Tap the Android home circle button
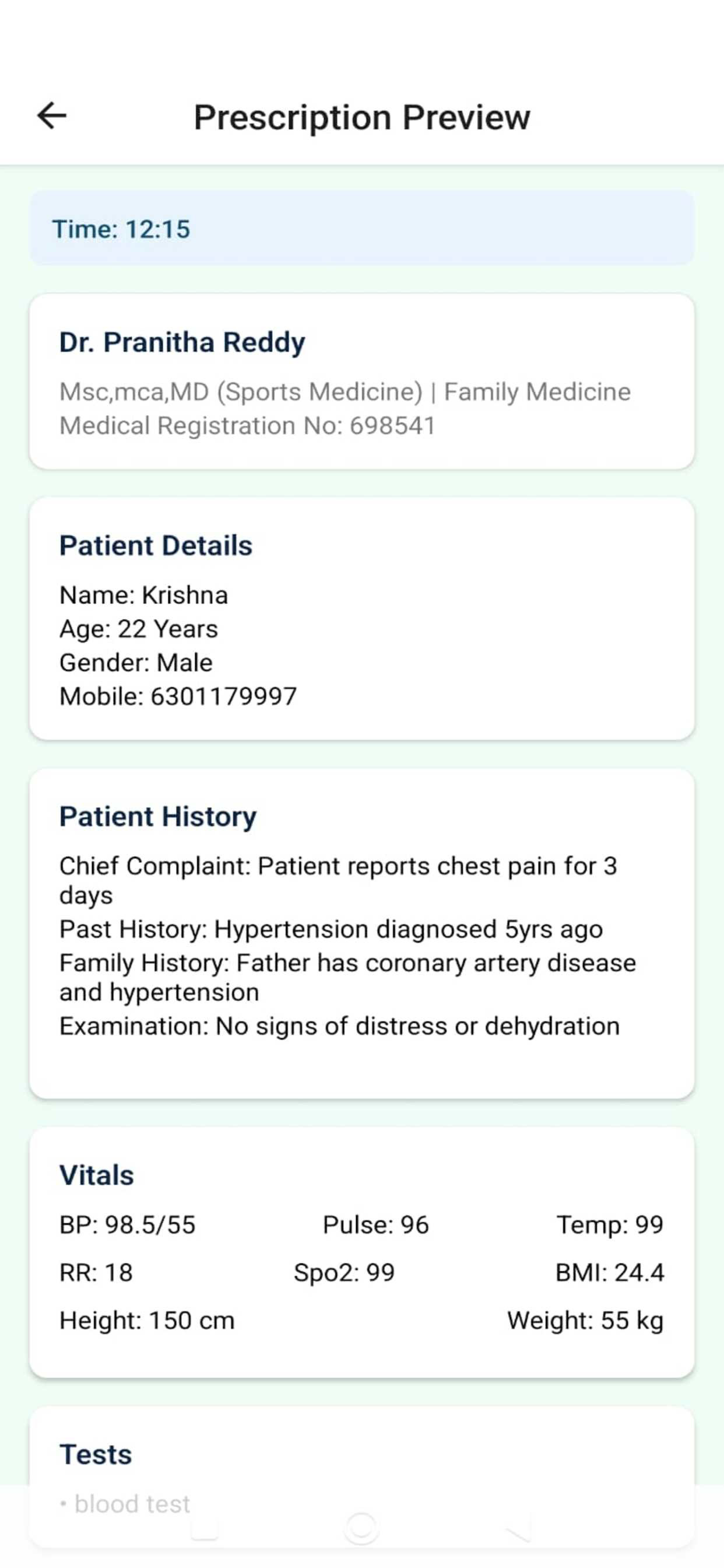The height and width of the screenshot is (1568, 724). click(361, 1527)
